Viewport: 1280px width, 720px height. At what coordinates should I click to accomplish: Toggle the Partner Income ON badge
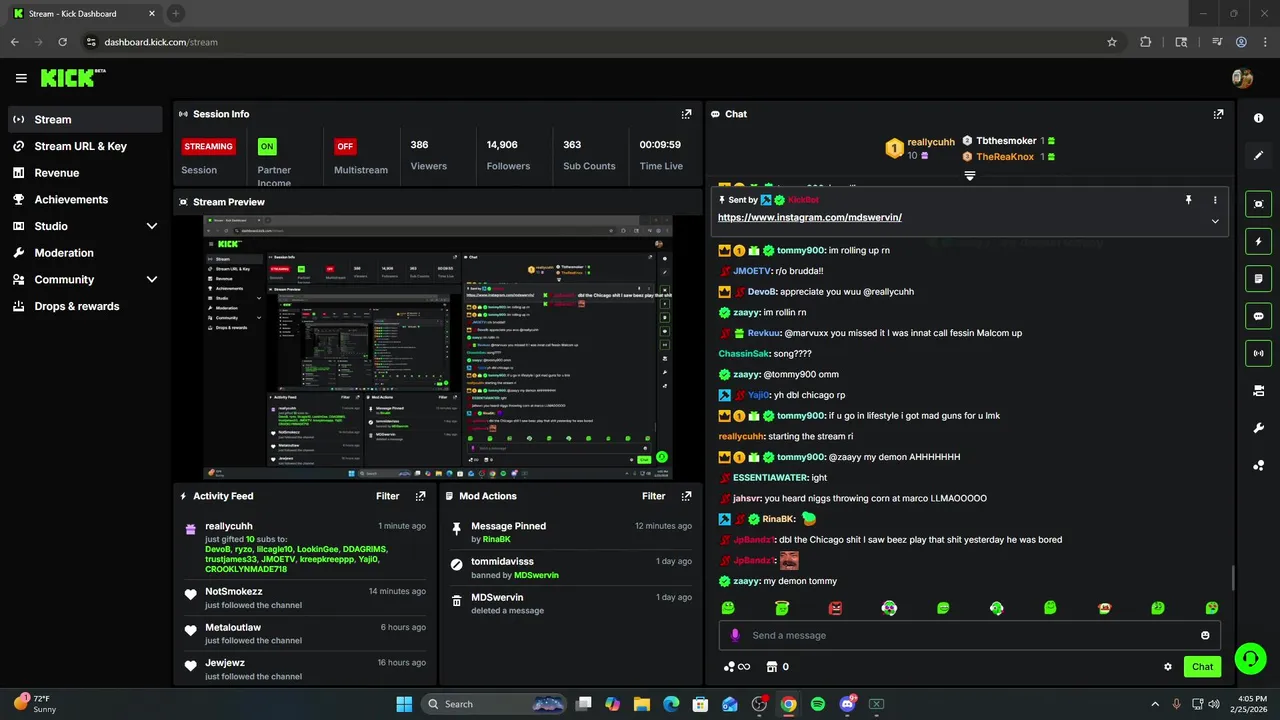pos(267,146)
